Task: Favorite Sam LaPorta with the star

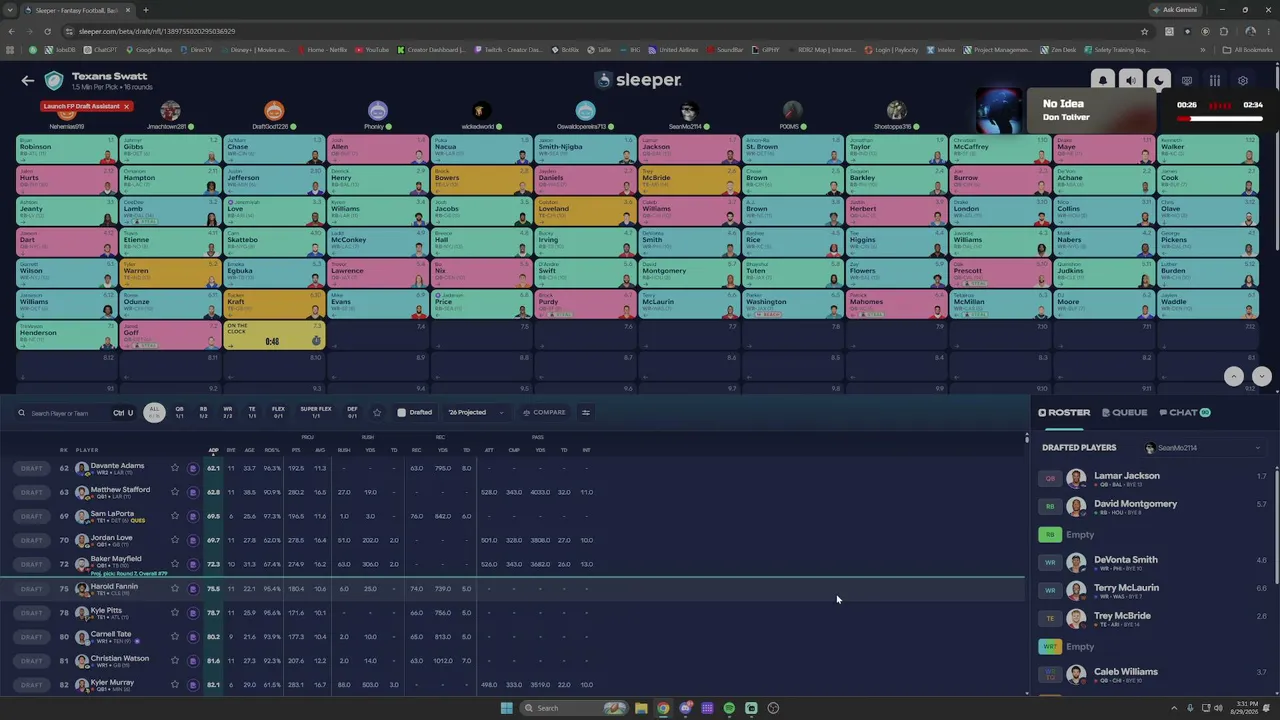Action: [x=175, y=516]
